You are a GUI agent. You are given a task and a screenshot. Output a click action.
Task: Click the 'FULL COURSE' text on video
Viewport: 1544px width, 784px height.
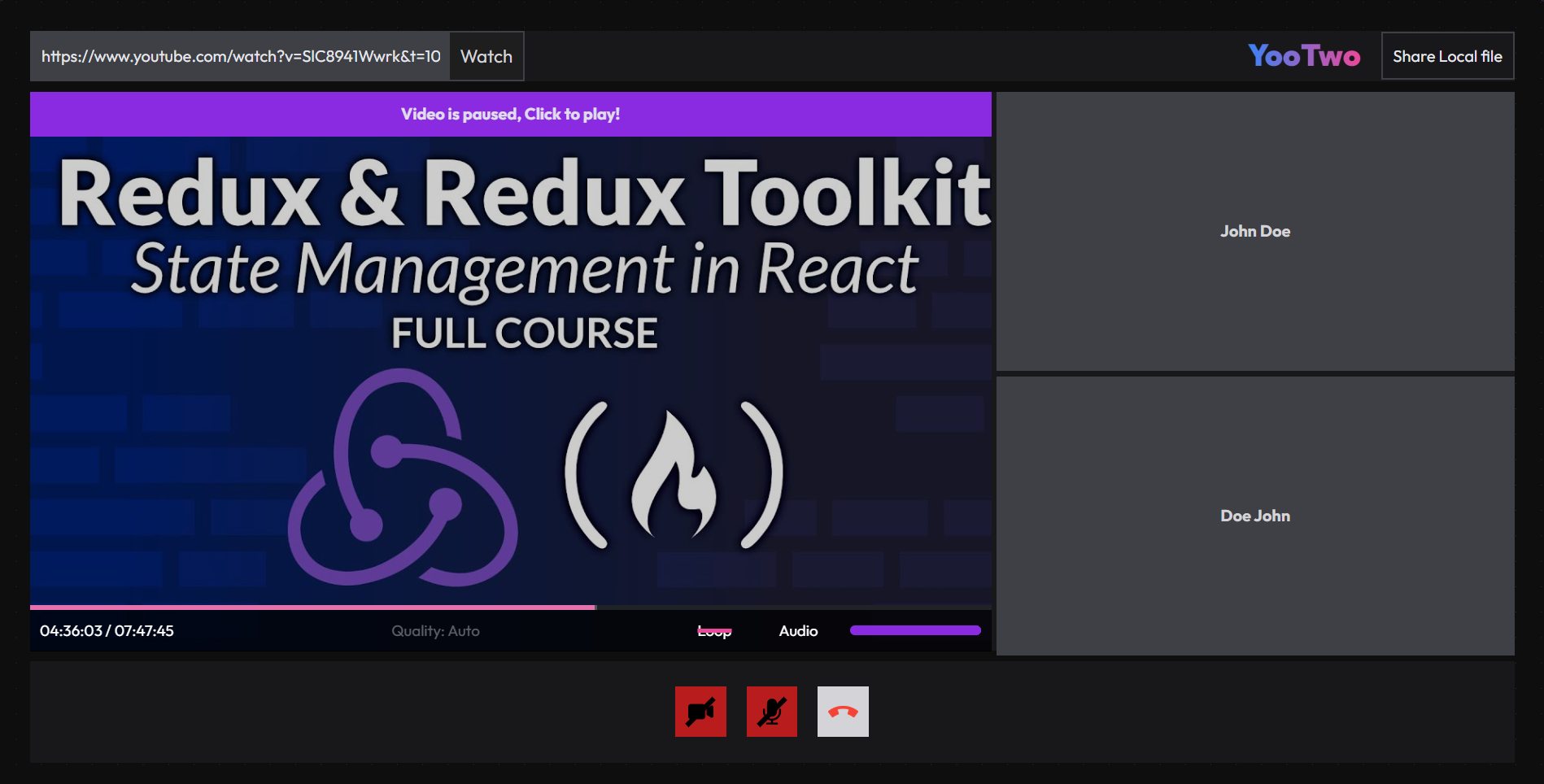coord(525,333)
